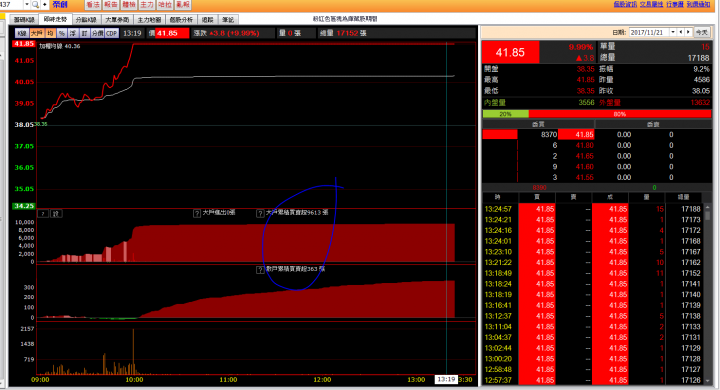Click the 38.05 previous close axis label
Image resolution: width=720 pixels, height=390 pixels.
coord(23,124)
